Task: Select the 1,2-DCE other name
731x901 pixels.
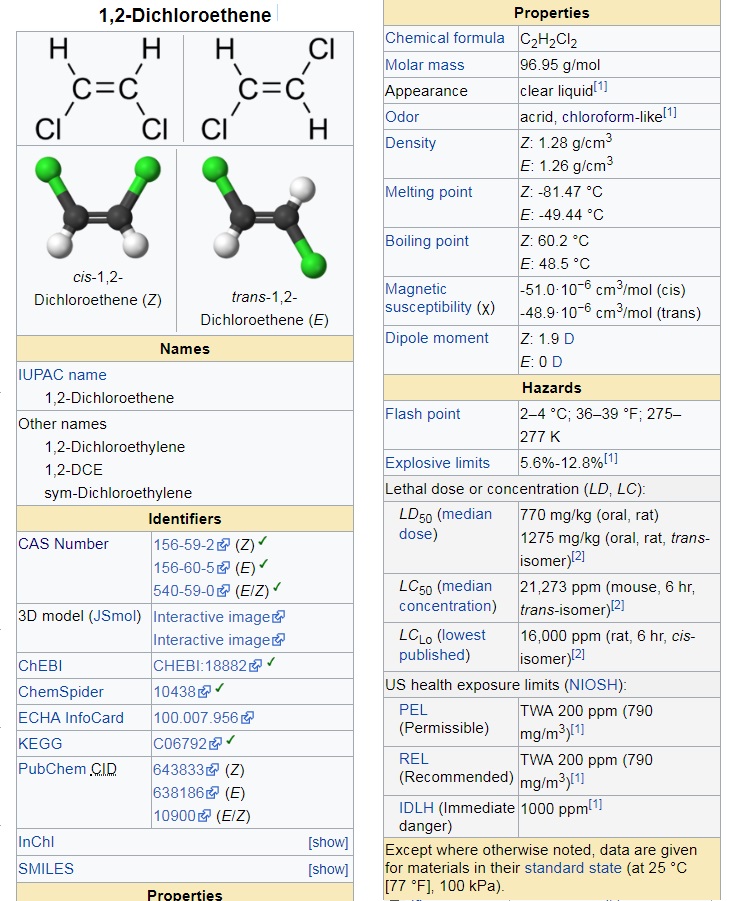Action: click(74, 470)
